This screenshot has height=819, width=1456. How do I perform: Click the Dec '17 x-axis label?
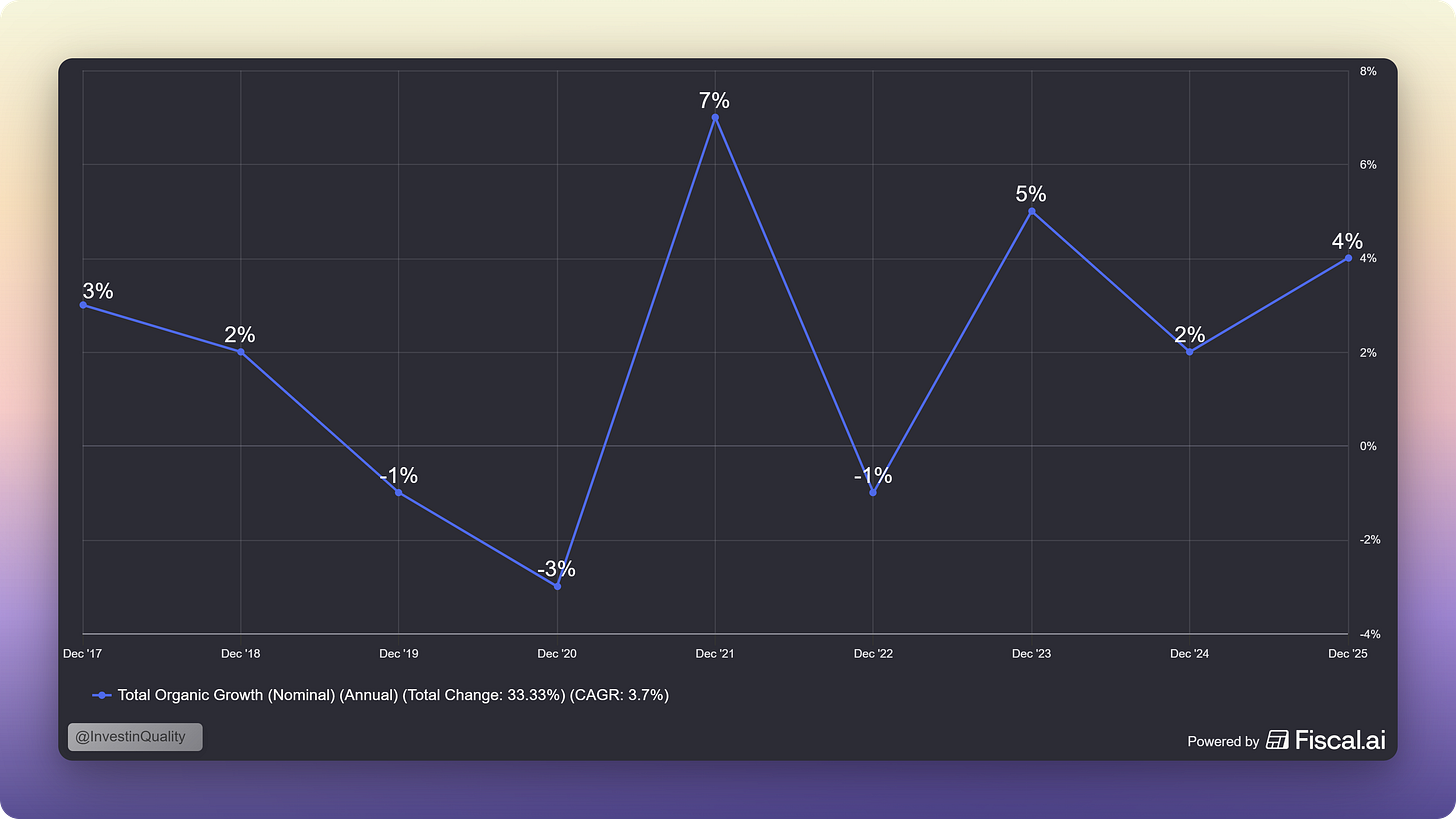(x=82, y=654)
